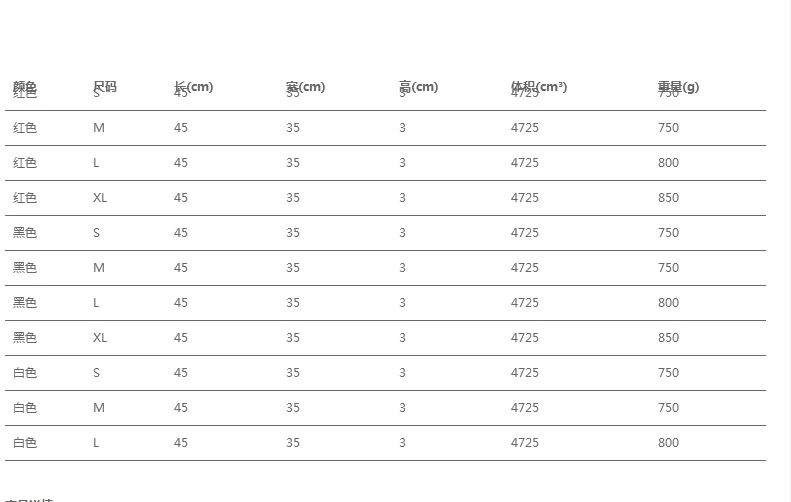Image resolution: width=791 pixels, height=502 pixels.
Task: Select size M in the 白色 row
Action: (99, 408)
